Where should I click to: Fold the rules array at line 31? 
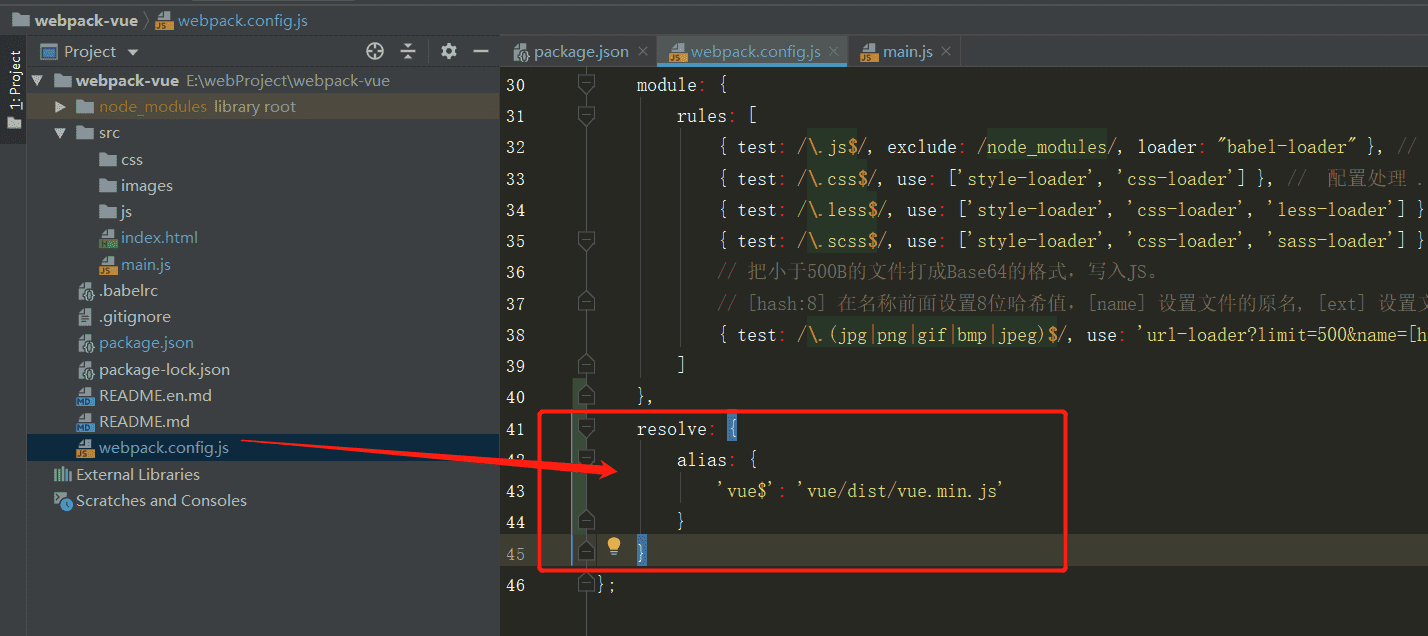click(586, 116)
